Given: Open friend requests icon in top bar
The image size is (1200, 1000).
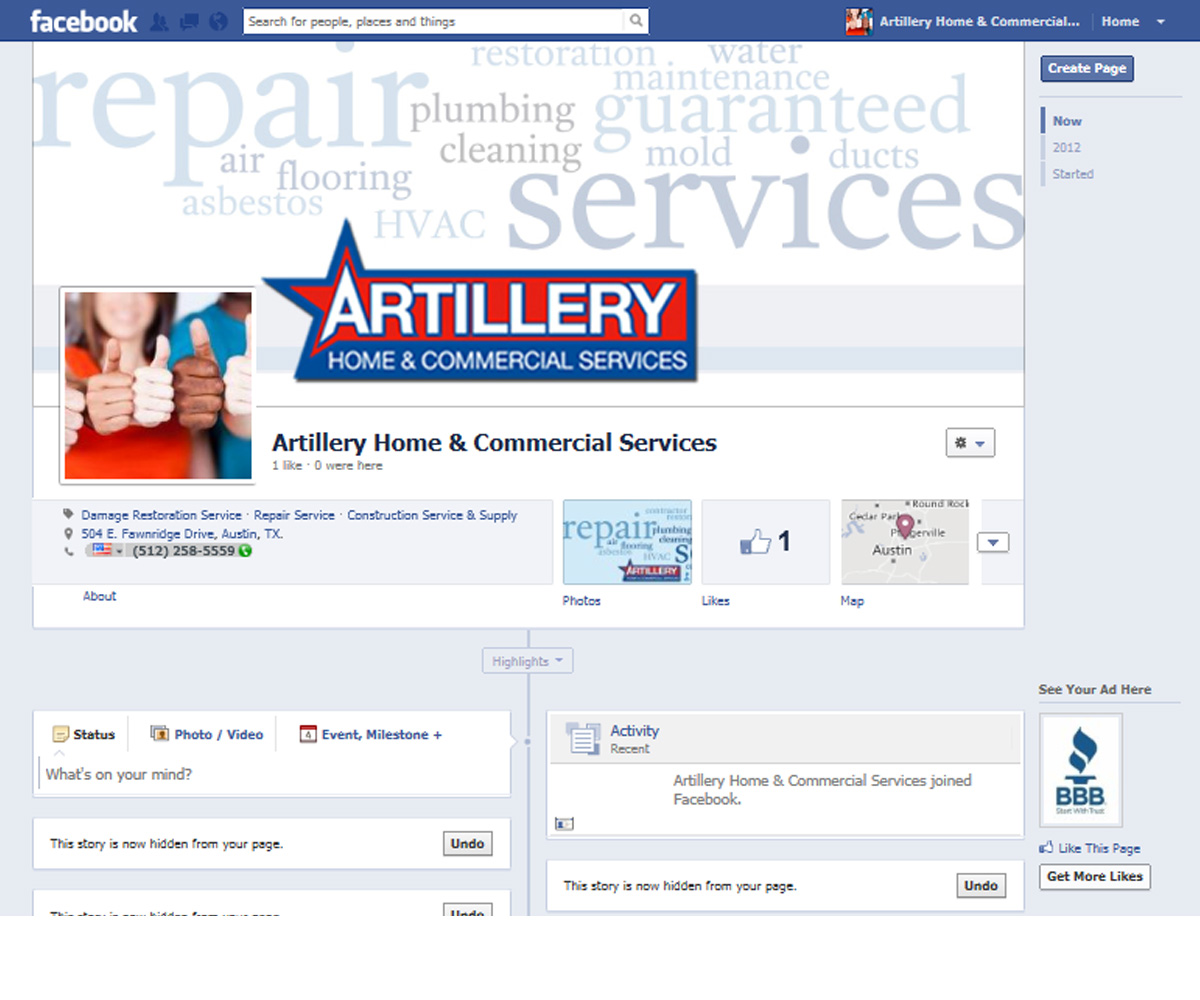Looking at the screenshot, I should pos(159,20).
